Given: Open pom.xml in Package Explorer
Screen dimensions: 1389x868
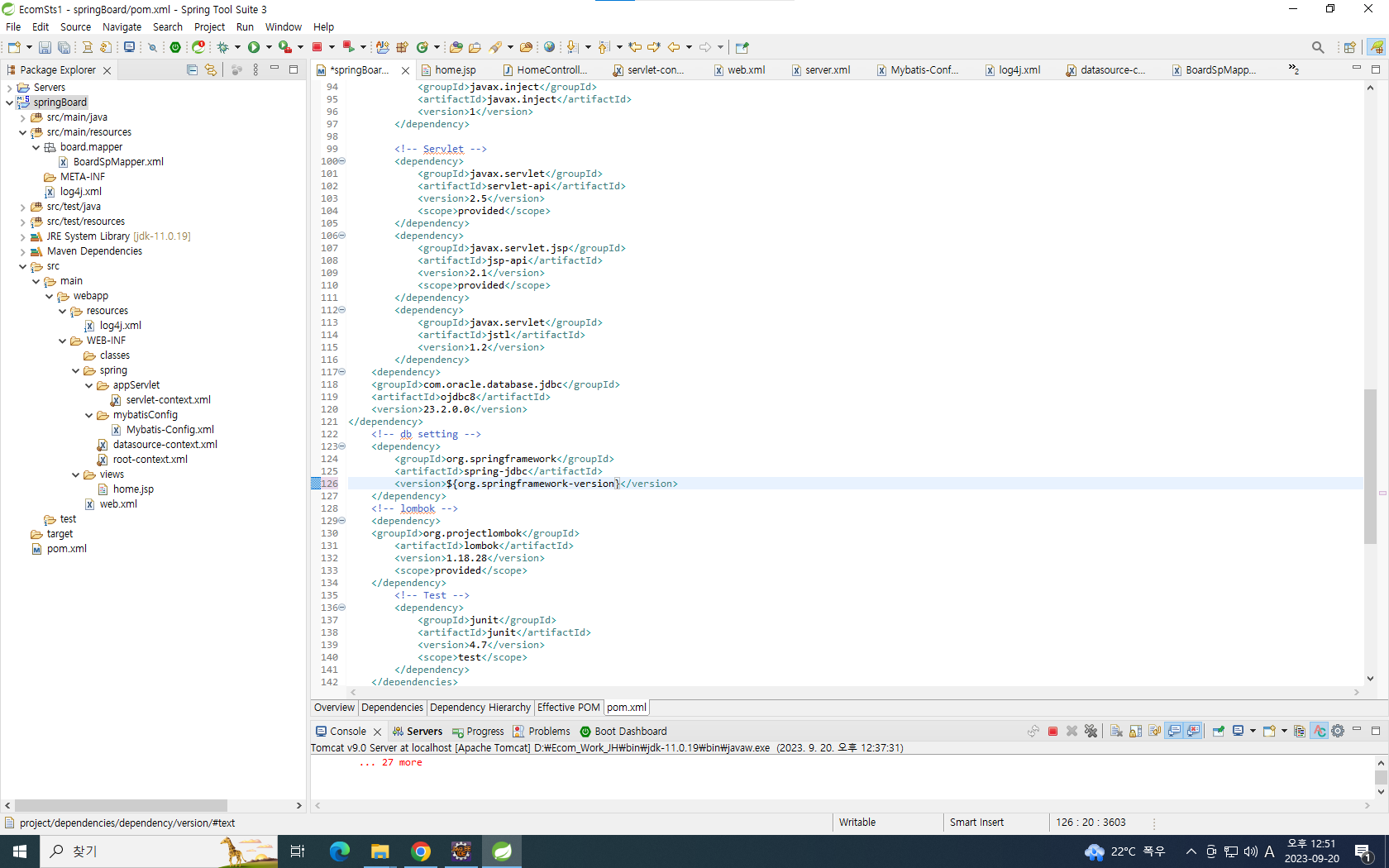Looking at the screenshot, I should point(67,549).
